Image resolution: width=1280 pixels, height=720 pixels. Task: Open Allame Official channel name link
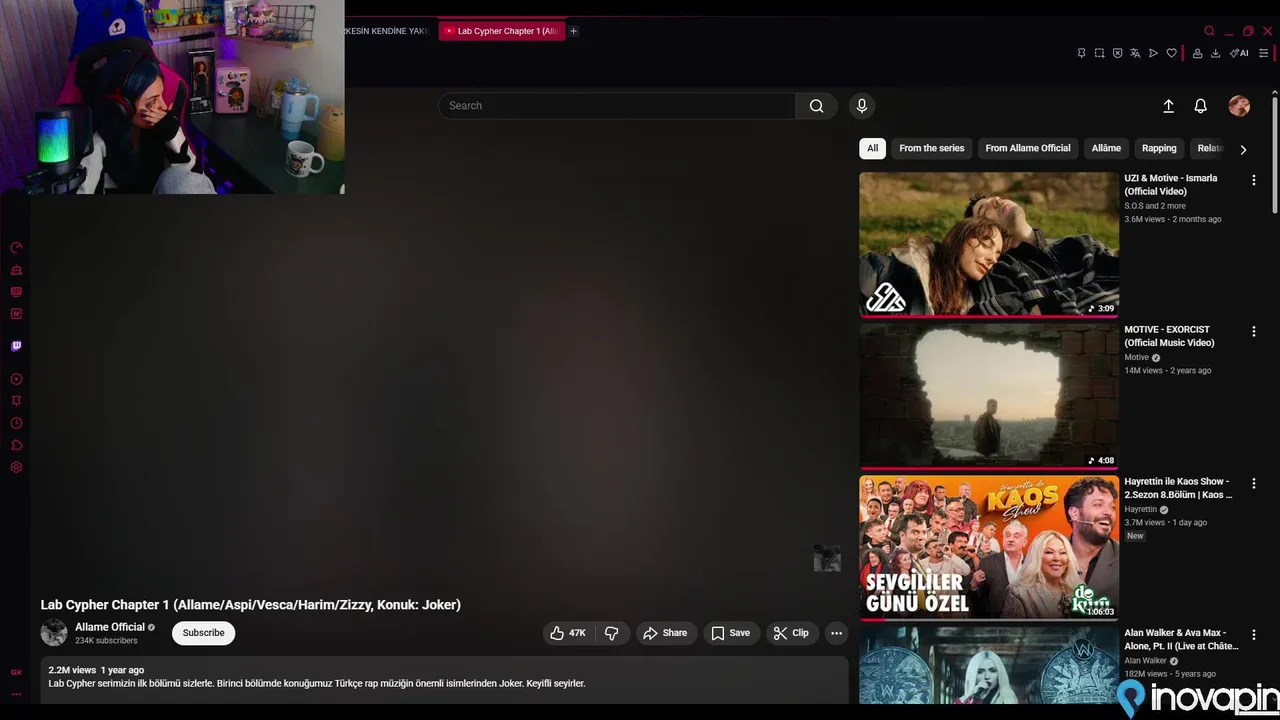click(x=110, y=627)
